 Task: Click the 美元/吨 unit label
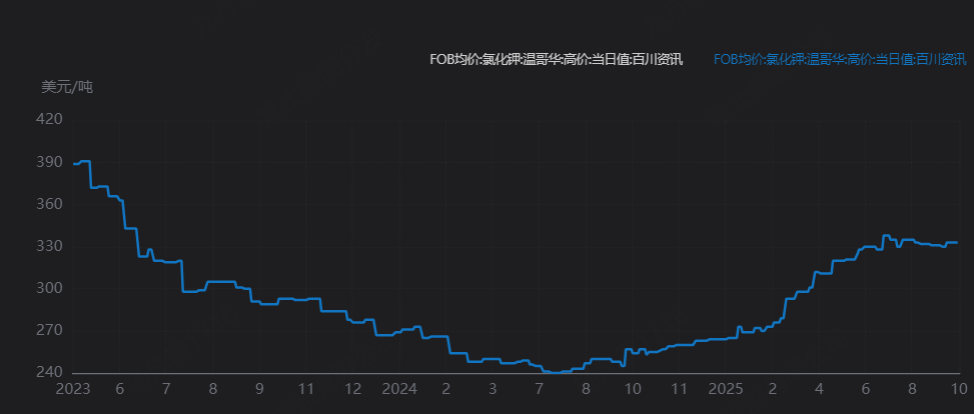coord(66,88)
